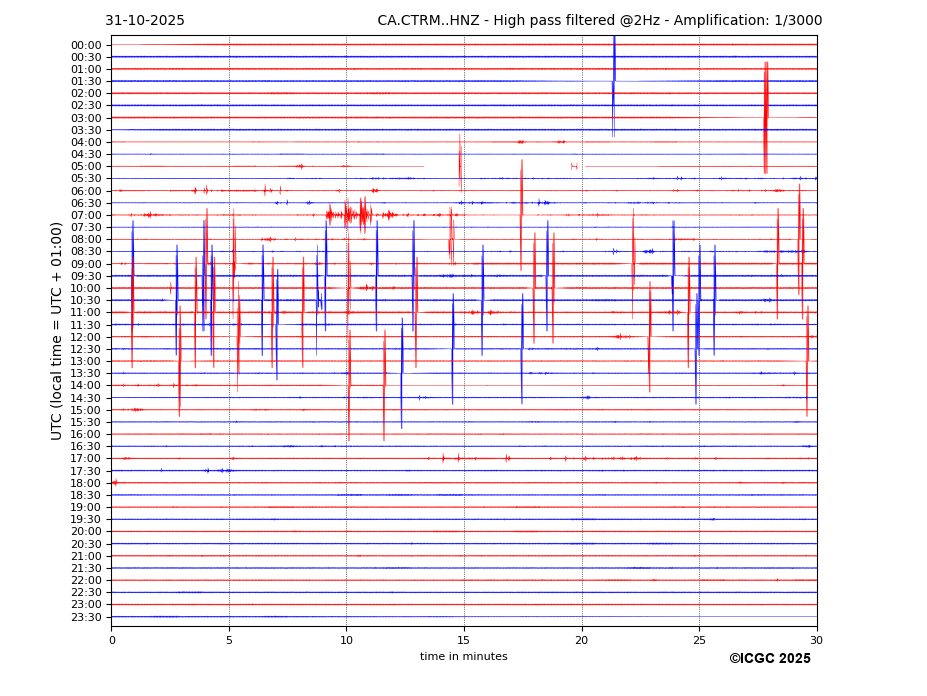Click the 'time in minutes' axis label
The height and width of the screenshot is (696, 927).
coord(463,657)
